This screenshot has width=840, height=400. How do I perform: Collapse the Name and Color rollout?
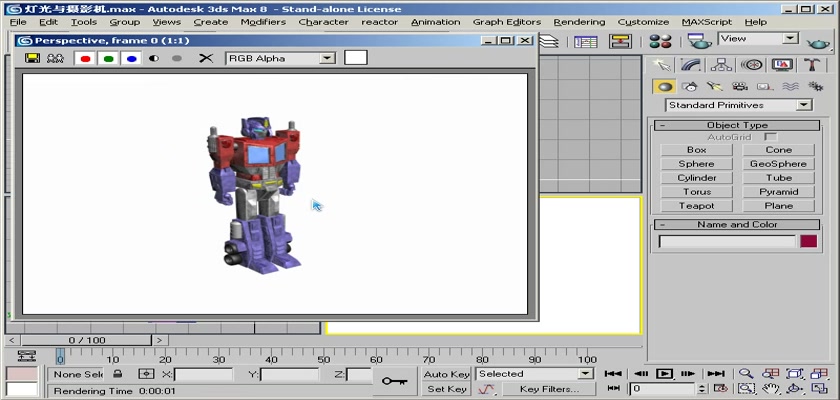click(x=737, y=224)
